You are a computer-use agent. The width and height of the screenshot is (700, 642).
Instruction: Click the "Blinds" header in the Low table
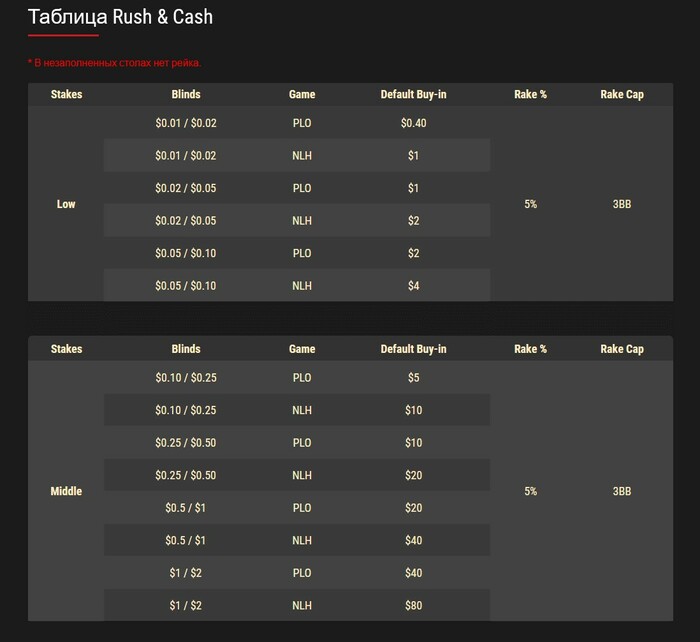click(x=186, y=95)
